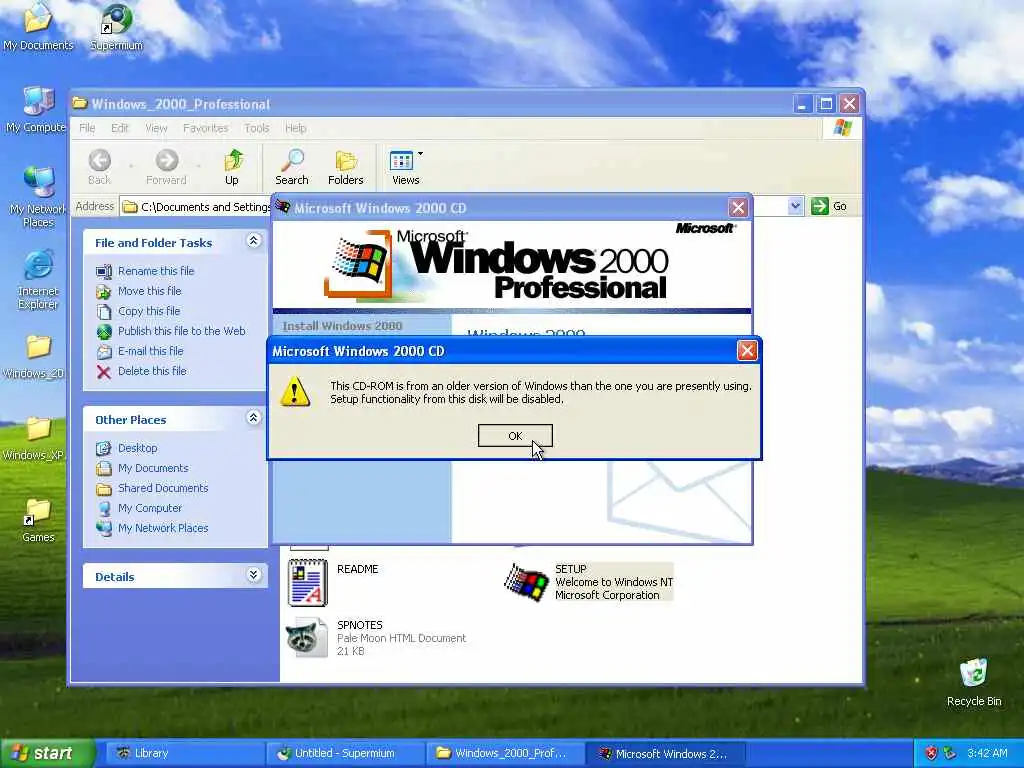
Task: Open the File menu in Explorer
Action: click(x=87, y=128)
